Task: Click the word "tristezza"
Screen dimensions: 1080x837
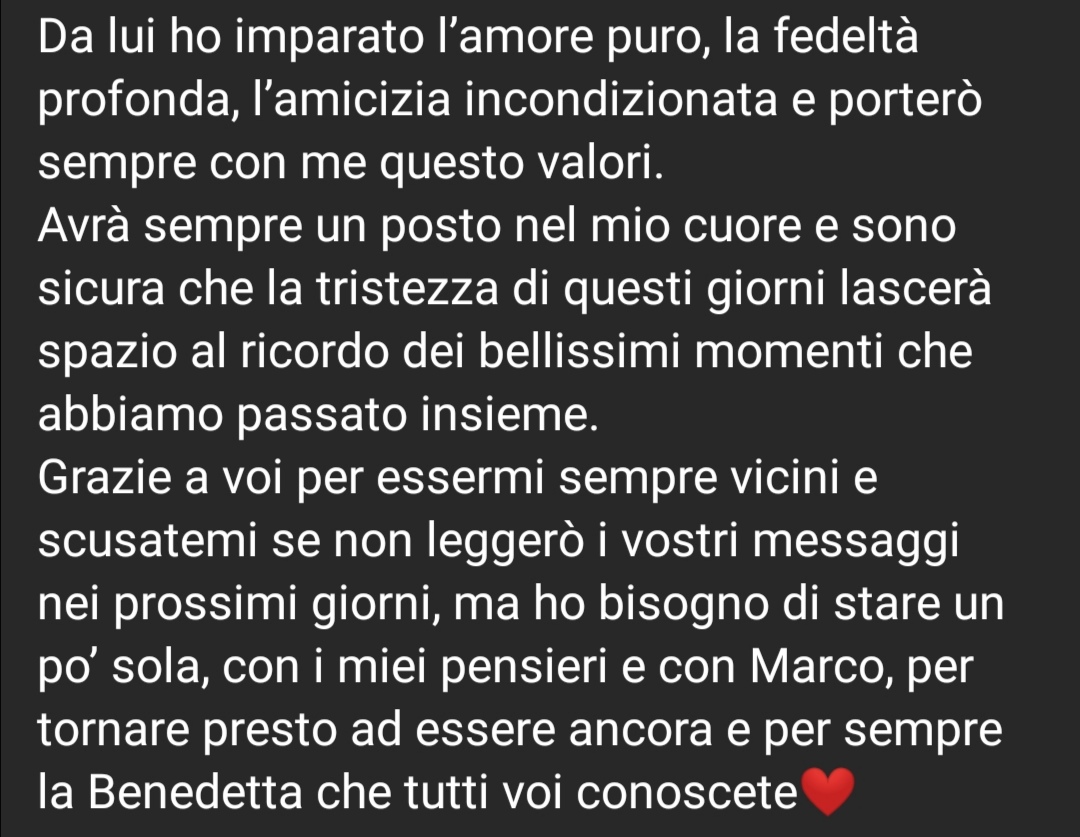Action: [x=407, y=287]
